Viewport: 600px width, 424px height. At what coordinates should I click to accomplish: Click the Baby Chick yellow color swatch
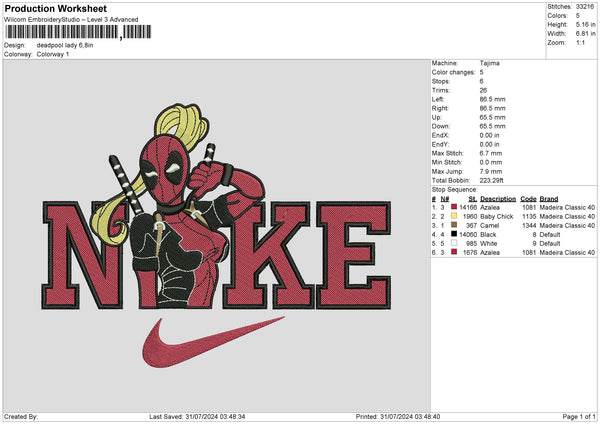pos(454,216)
